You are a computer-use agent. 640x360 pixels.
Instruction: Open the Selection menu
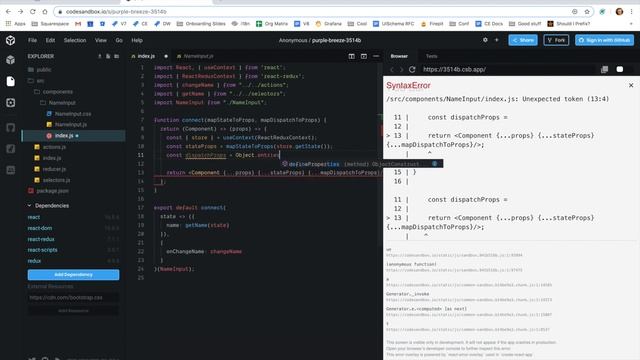[75, 40]
